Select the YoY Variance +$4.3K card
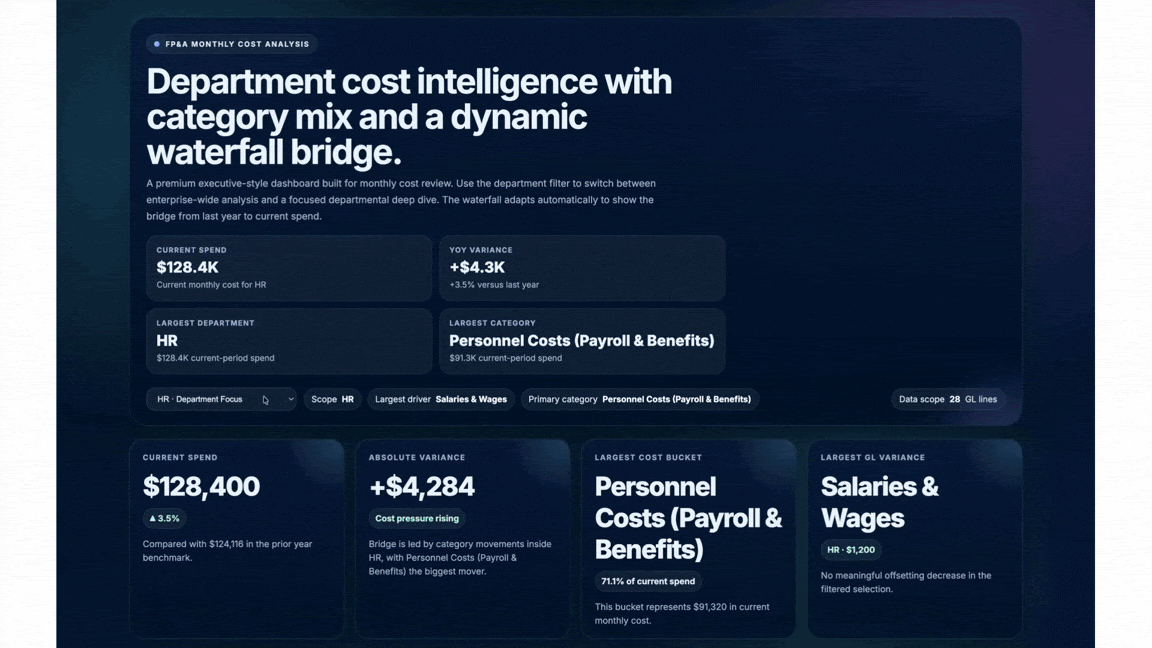 581,268
